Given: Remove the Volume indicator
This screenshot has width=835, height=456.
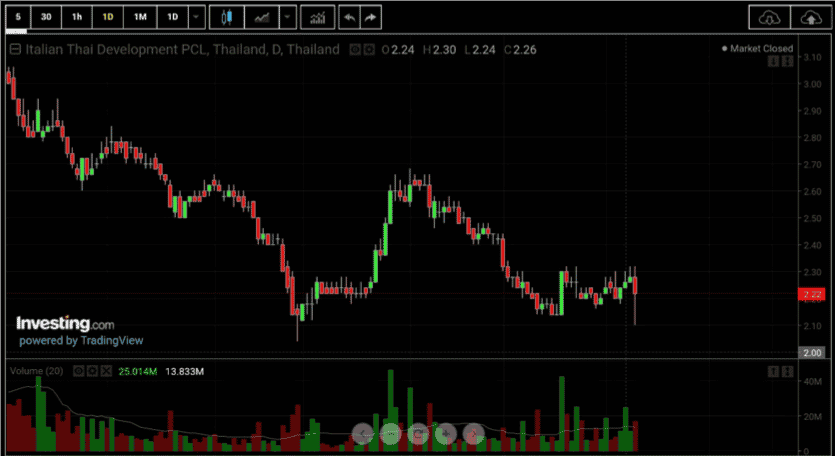Looking at the screenshot, I should (x=106, y=371).
